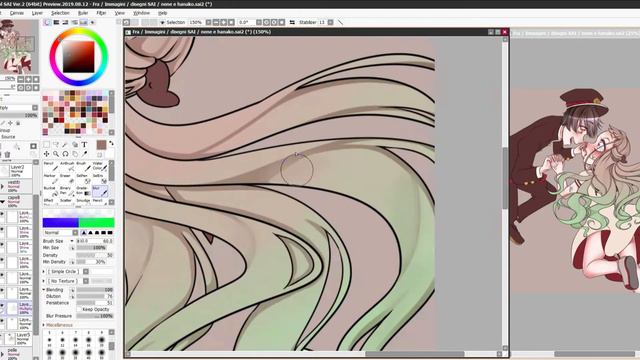The width and height of the screenshot is (640, 360).
Task: Open the Filter menu
Action: coord(101,13)
